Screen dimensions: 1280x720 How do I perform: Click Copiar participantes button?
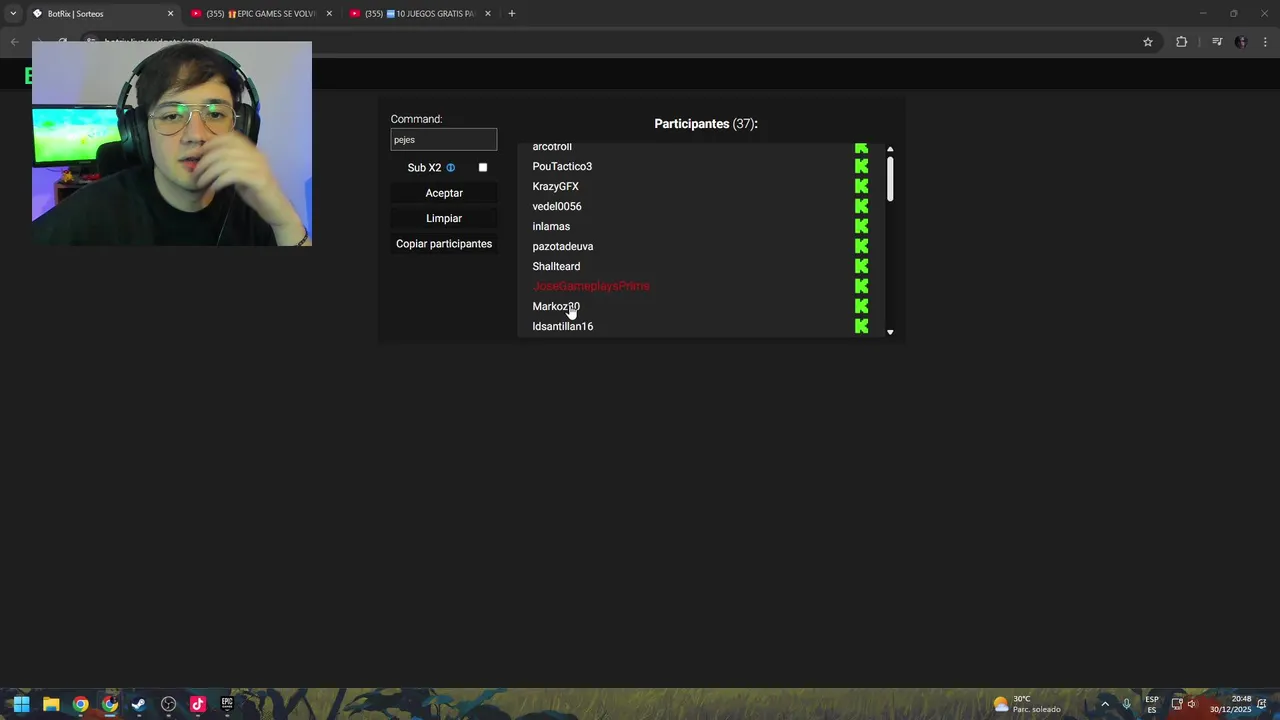[x=444, y=244]
